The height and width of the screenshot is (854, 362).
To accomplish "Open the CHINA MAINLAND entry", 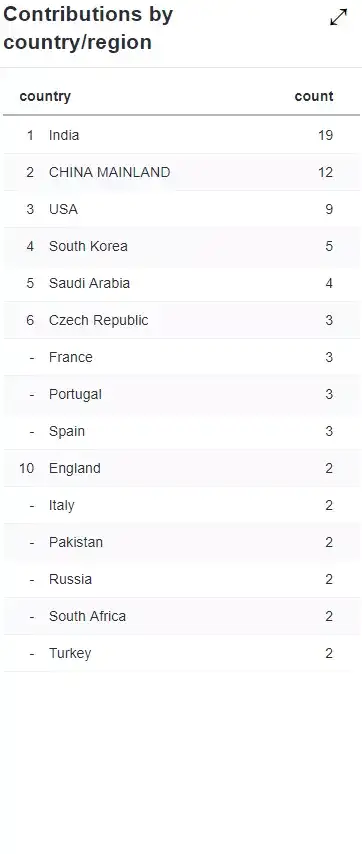I will point(181,172).
